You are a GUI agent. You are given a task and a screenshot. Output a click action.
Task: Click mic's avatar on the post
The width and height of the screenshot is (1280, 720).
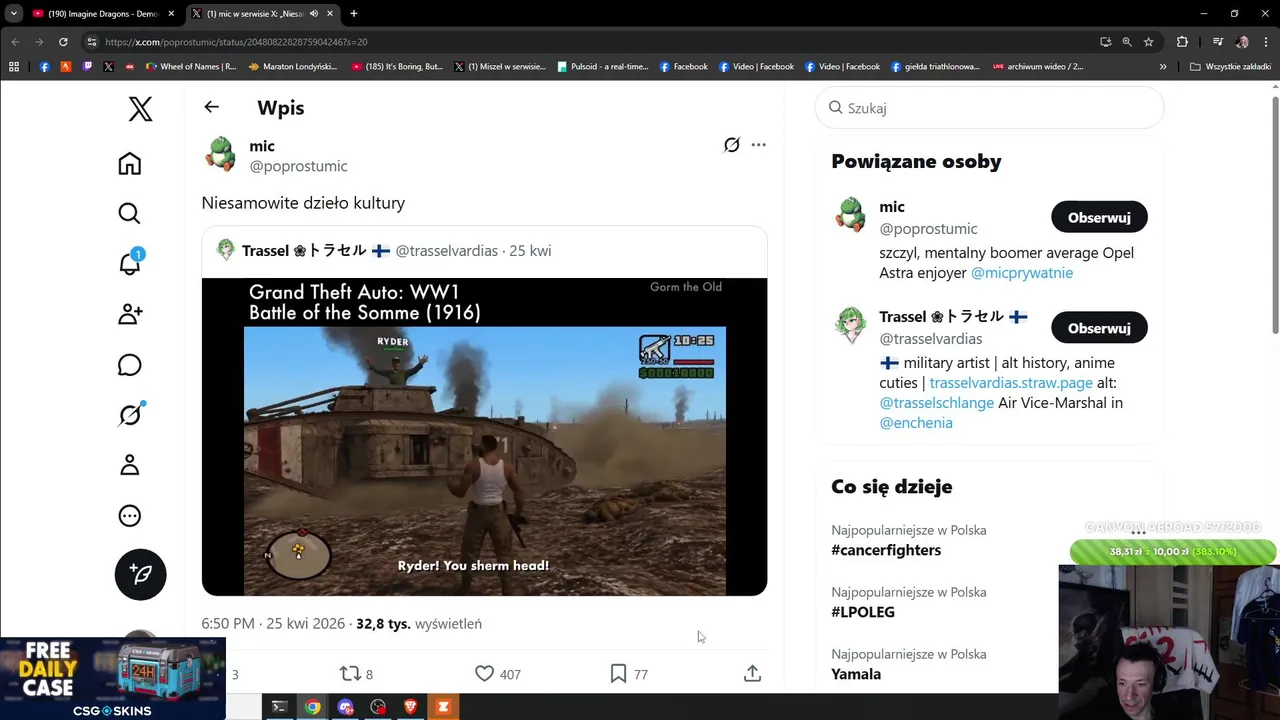coord(220,155)
